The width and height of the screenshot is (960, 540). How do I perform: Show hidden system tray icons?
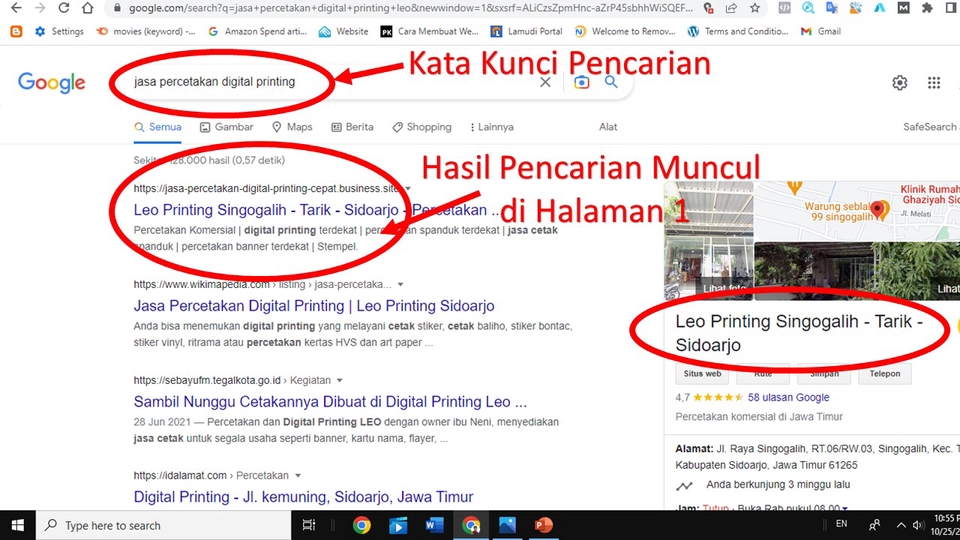click(x=901, y=525)
